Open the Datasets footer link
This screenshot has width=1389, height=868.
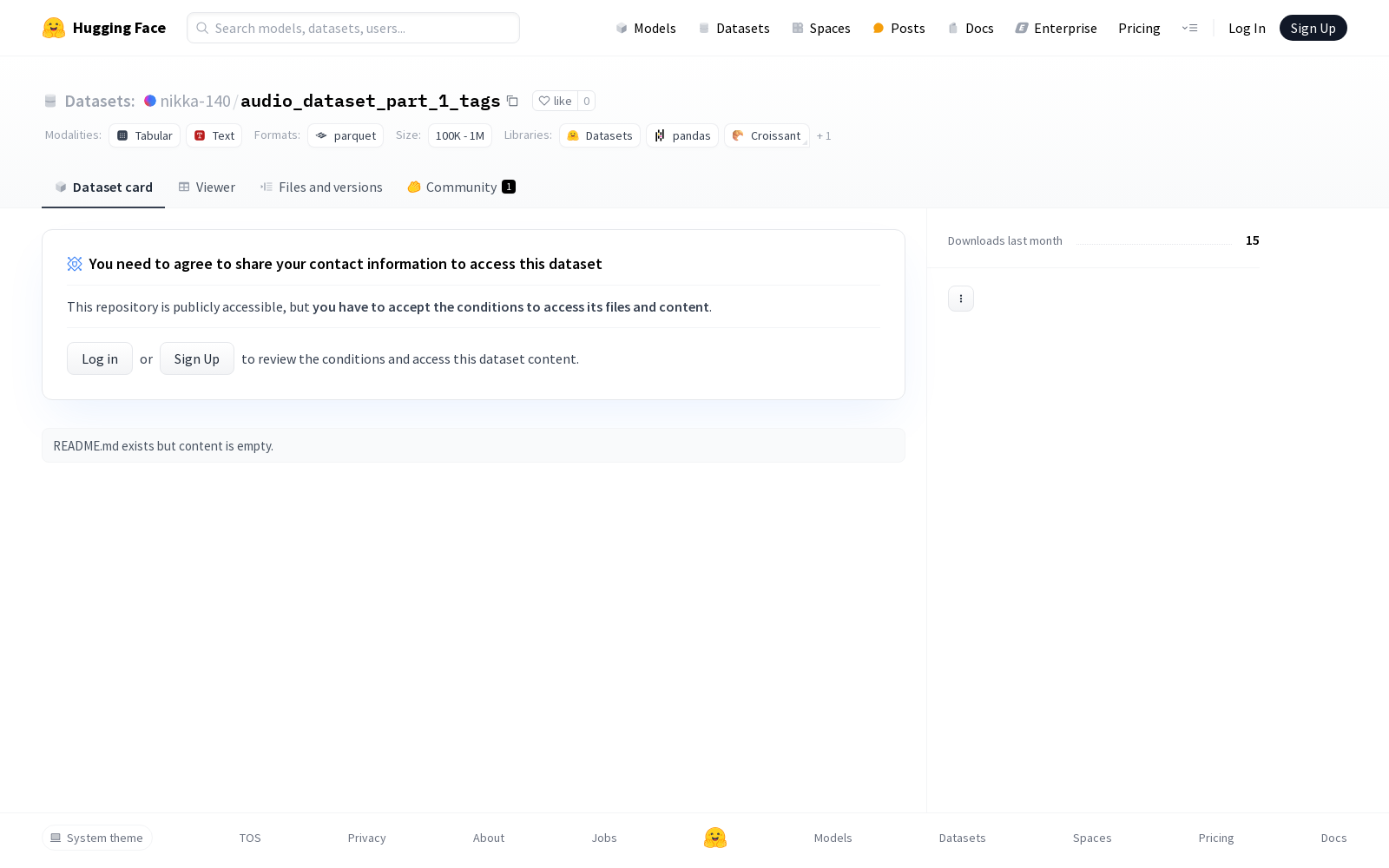pos(963,838)
